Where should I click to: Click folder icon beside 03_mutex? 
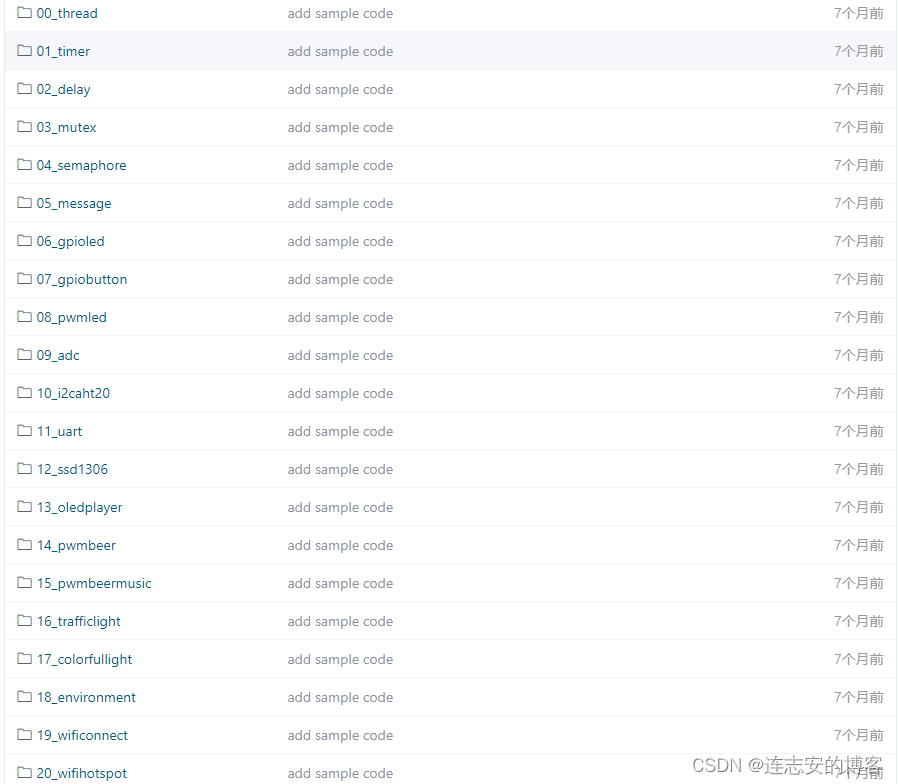click(24, 127)
